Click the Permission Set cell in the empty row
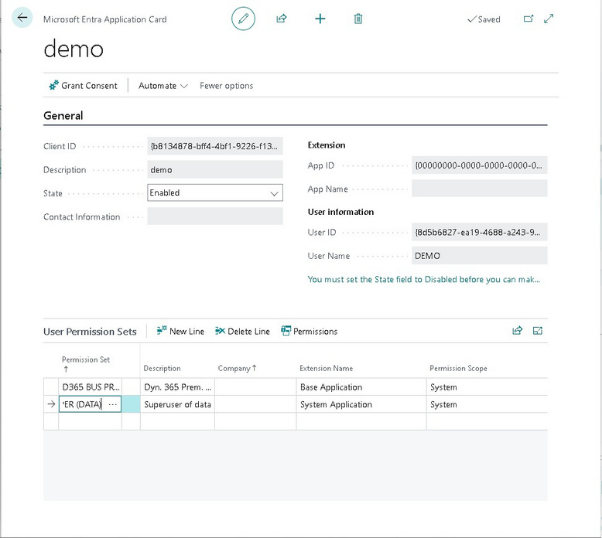 [x=90, y=421]
